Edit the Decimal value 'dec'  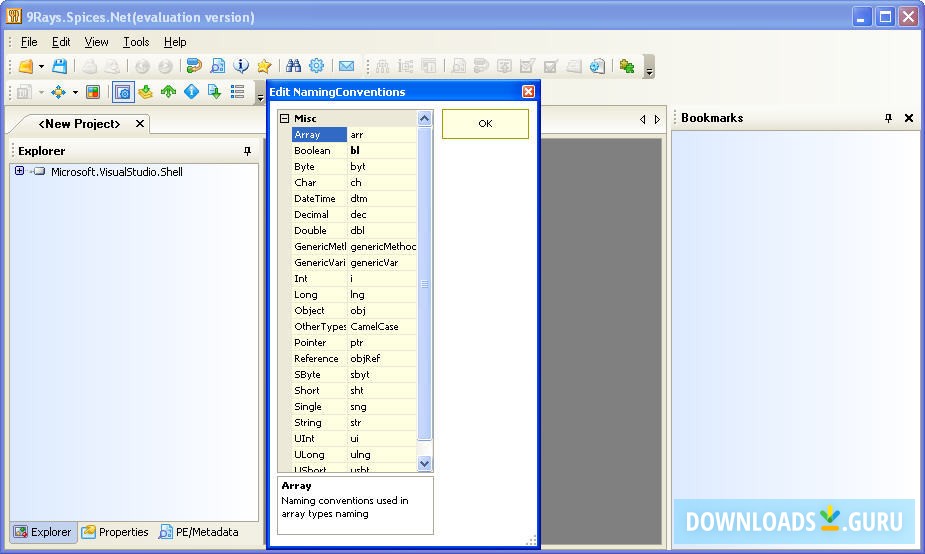pyautogui.click(x=382, y=214)
